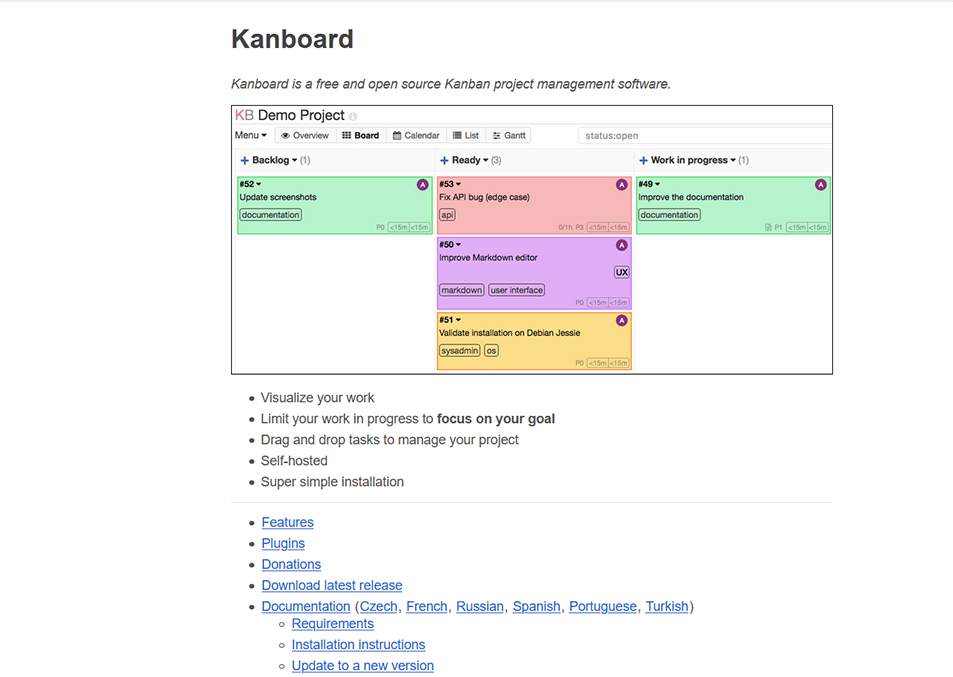Click the assignee avatar on task #49
This screenshot has width=953, height=677.
pyautogui.click(x=821, y=185)
